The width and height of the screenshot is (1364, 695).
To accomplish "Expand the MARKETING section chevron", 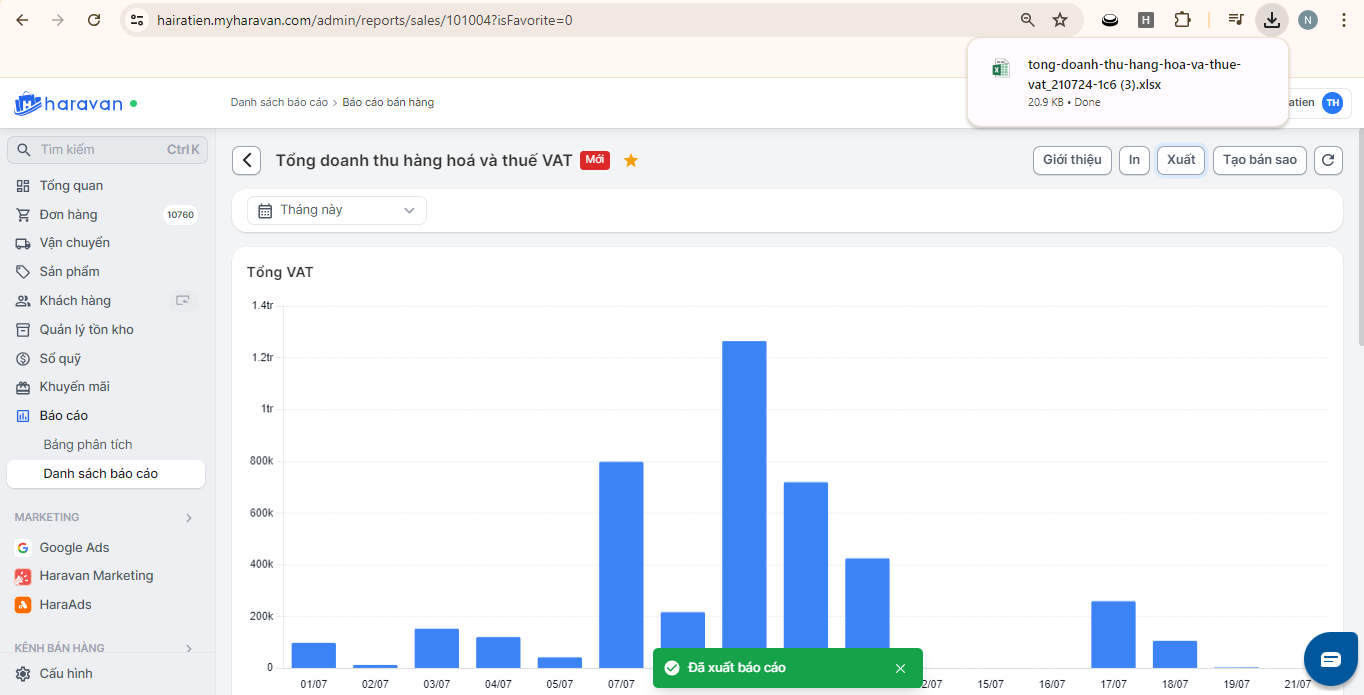I will [x=189, y=518].
